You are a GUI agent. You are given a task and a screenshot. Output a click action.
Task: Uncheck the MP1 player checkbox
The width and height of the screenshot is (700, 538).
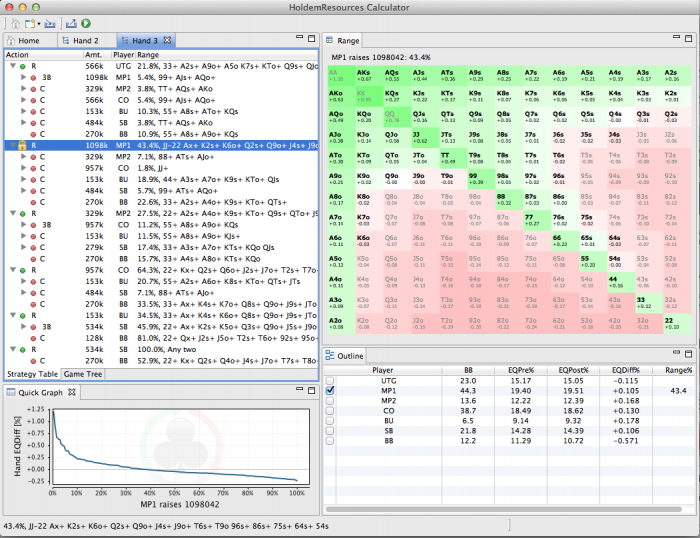(330, 391)
